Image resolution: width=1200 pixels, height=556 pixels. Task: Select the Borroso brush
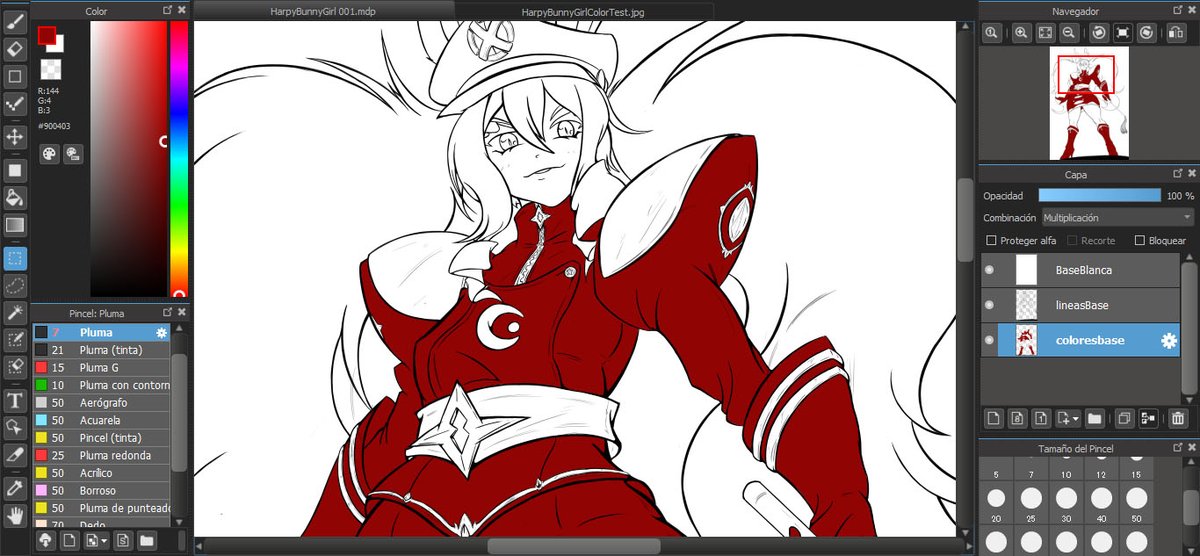tap(101, 490)
